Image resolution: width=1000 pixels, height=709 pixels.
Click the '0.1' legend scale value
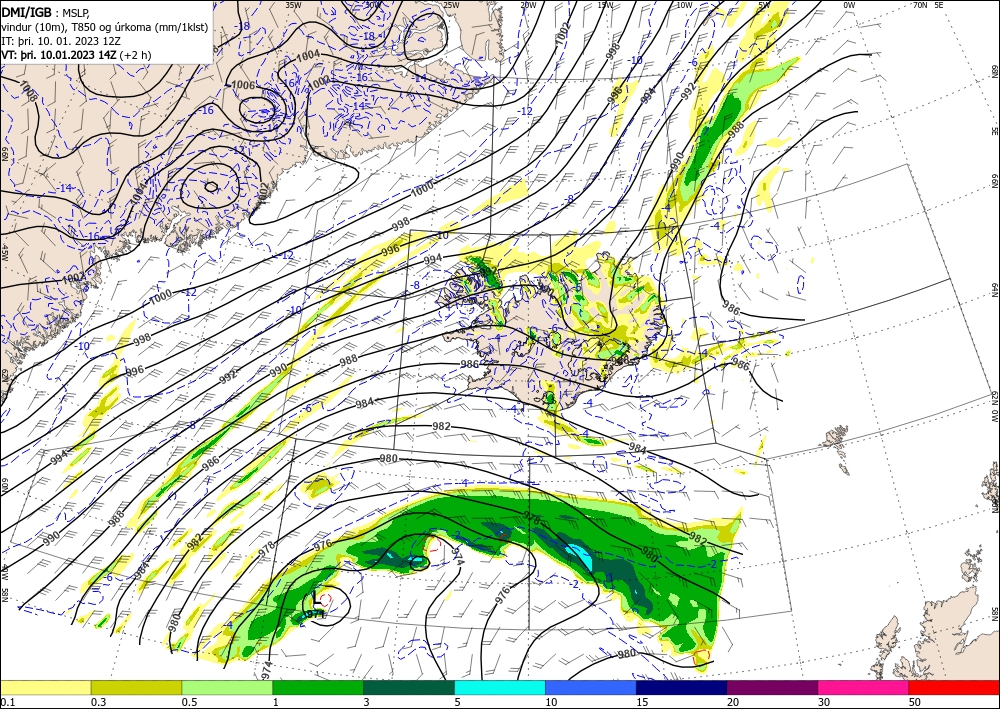[x=7, y=702]
